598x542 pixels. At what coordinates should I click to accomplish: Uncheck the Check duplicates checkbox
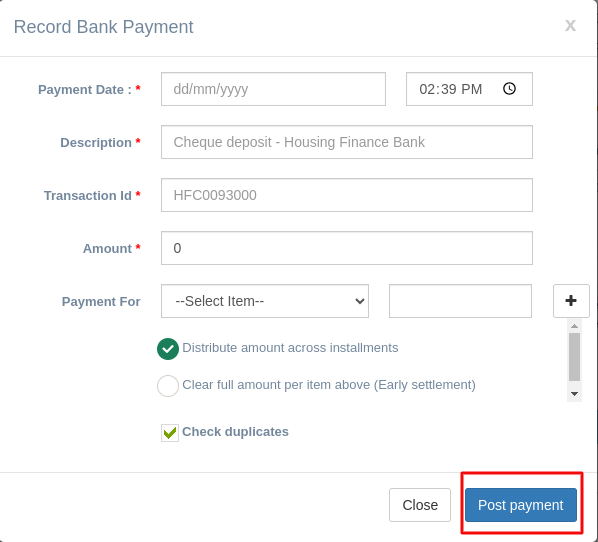170,433
